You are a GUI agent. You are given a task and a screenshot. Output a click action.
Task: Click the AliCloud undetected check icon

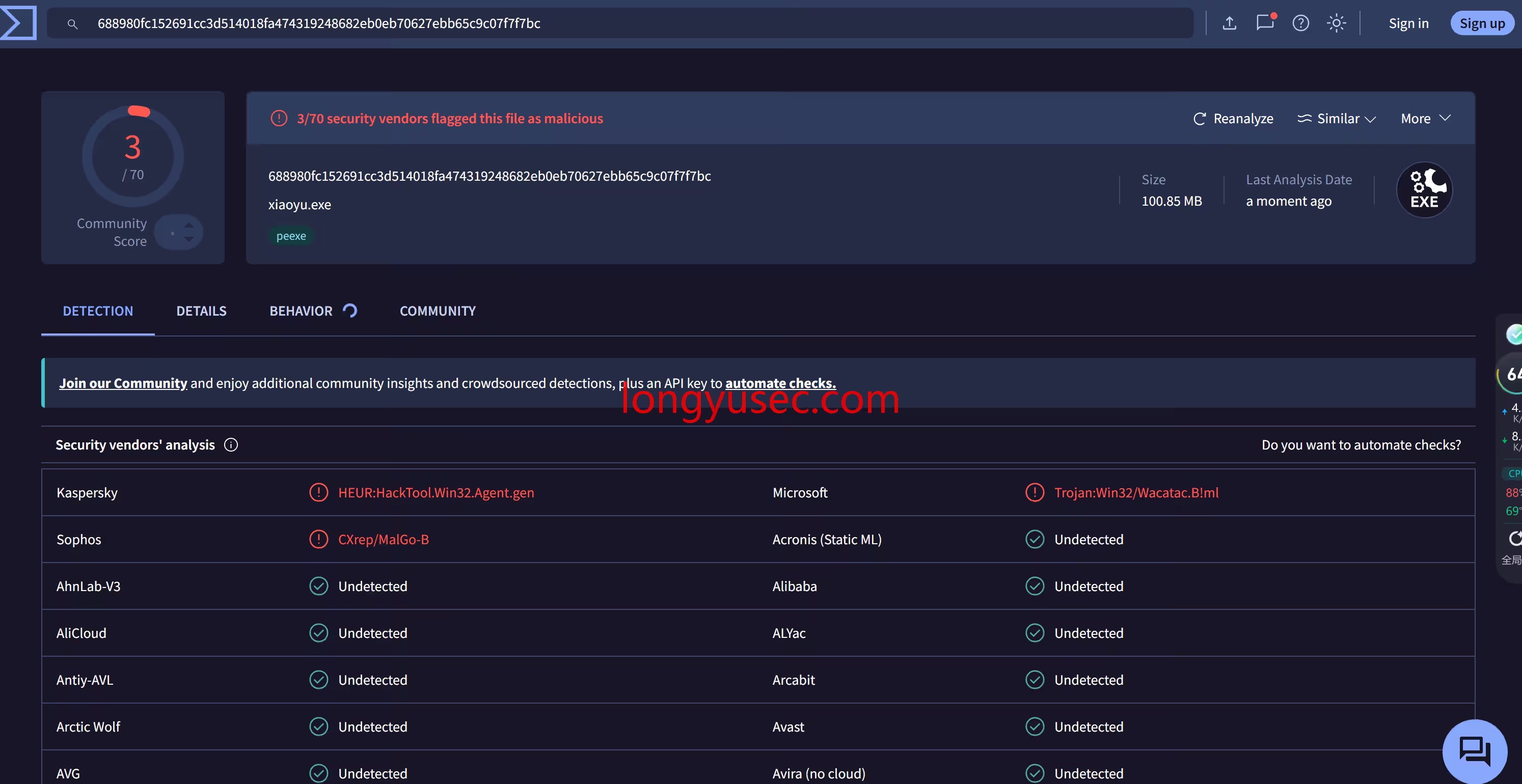(318, 632)
